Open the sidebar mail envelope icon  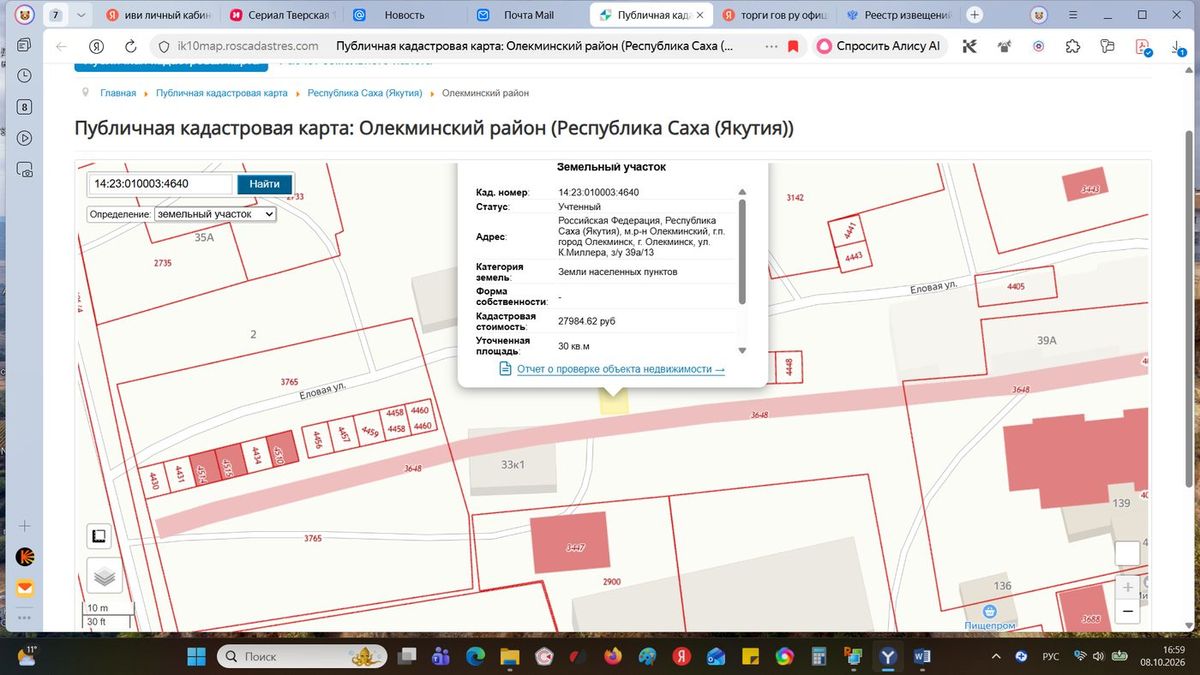(x=24, y=589)
